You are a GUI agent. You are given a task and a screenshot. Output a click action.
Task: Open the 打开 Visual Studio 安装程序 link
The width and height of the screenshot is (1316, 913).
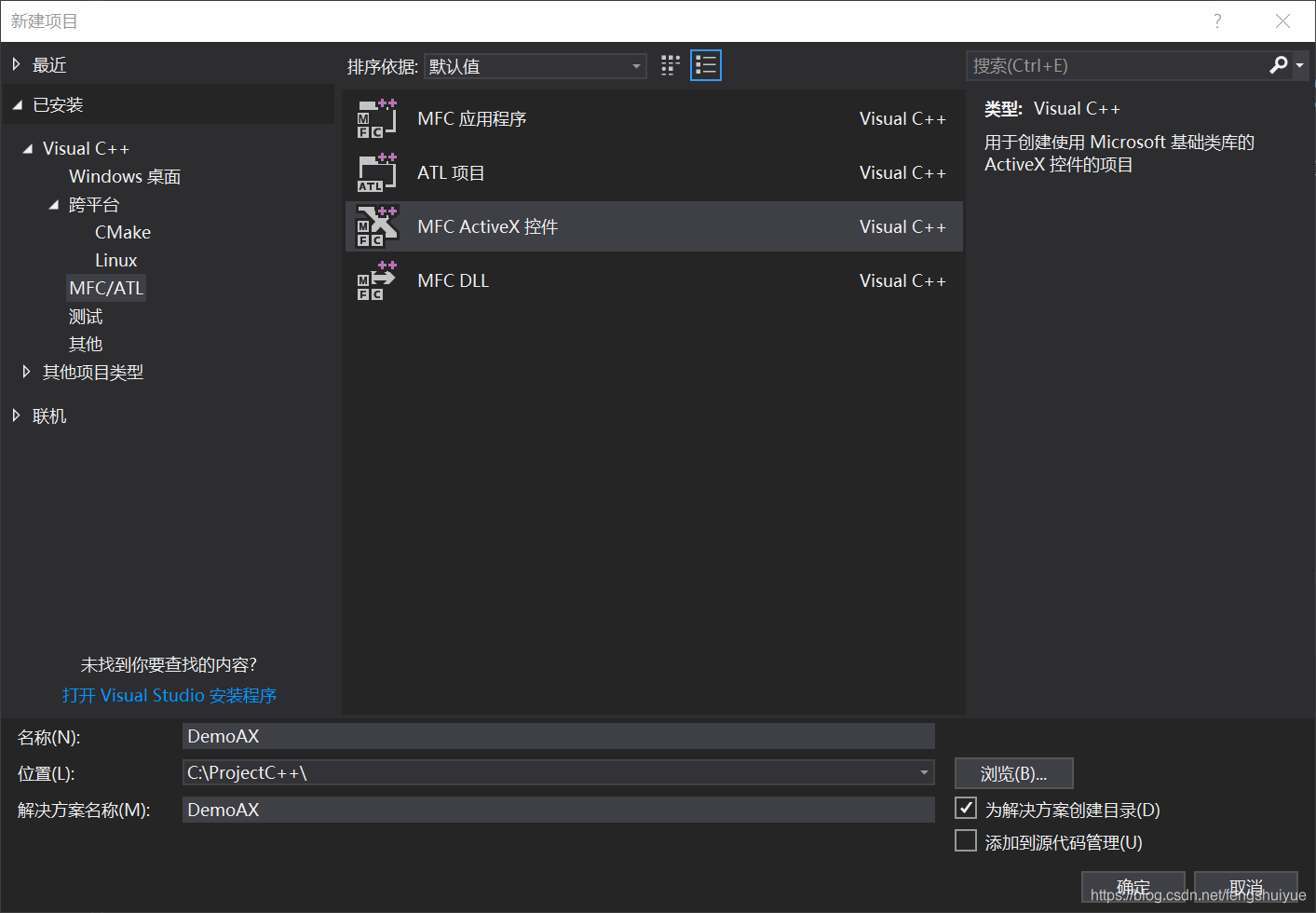[x=170, y=695]
